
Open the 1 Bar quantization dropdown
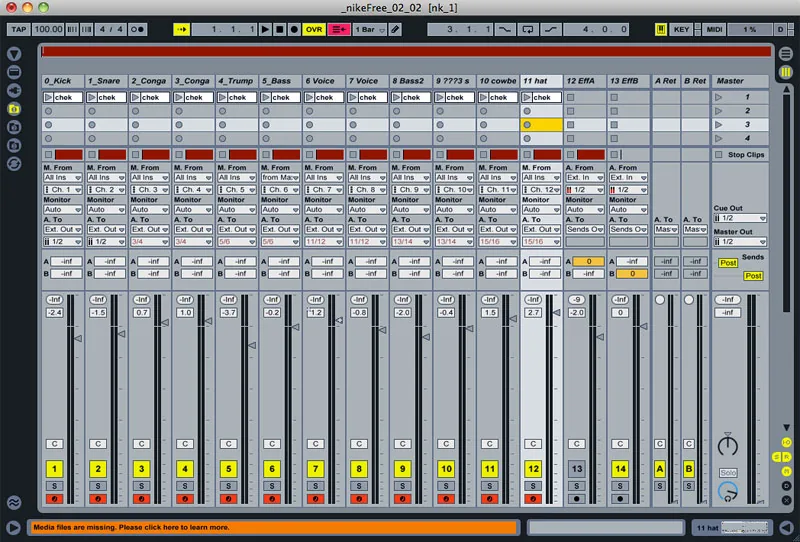click(369, 30)
